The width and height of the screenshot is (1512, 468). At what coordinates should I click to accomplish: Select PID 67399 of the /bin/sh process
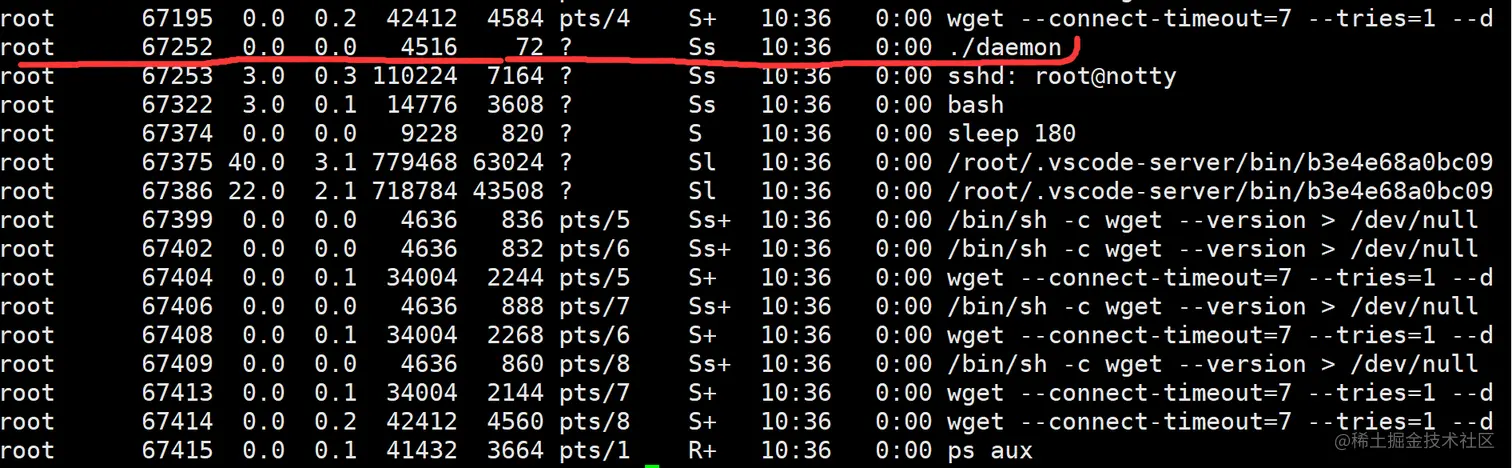pos(177,220)
